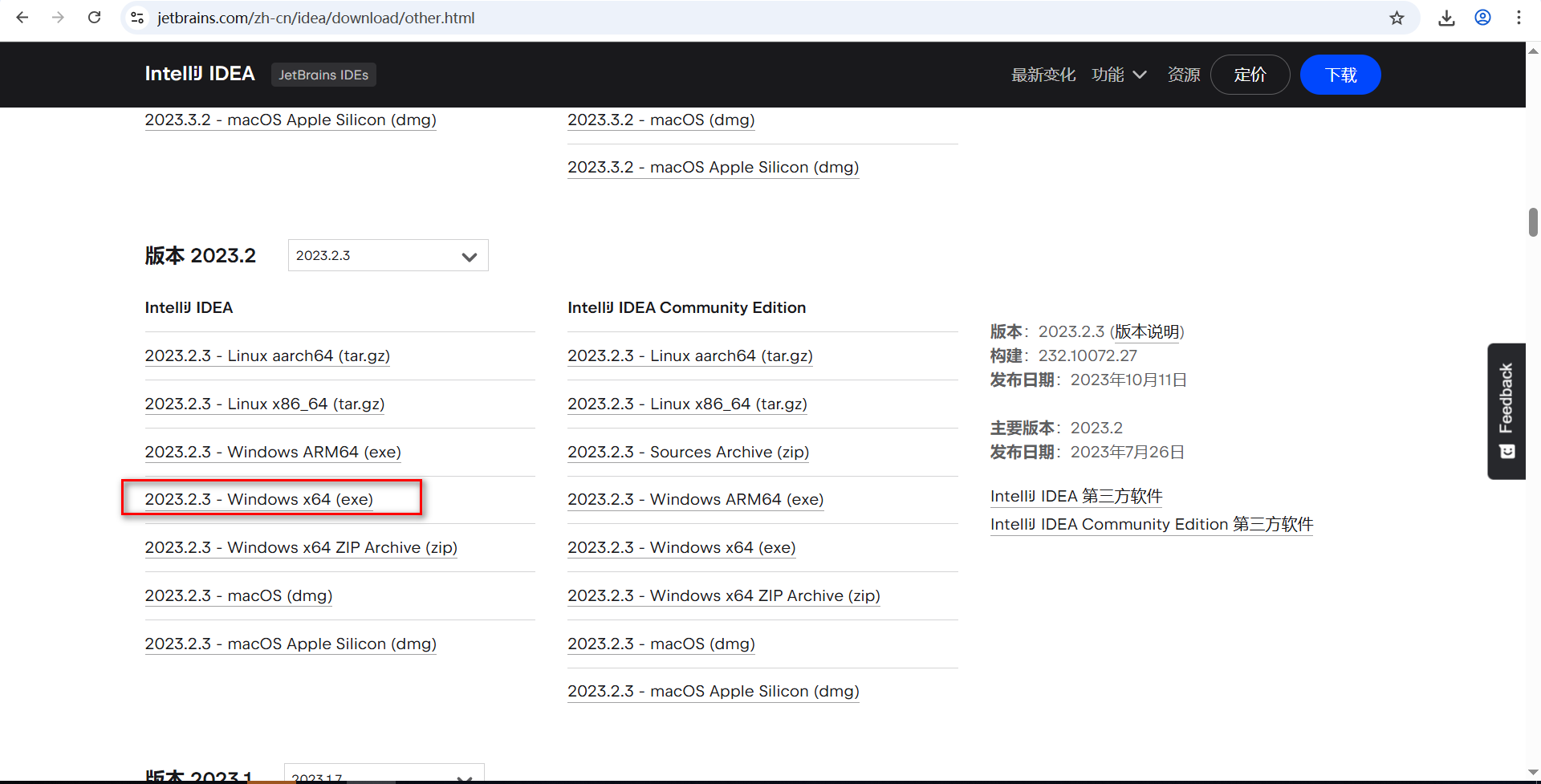Select the build number 232.10072.27 text
The width and height of the screenshot is (1541, 784).
tap(1088, 355)
